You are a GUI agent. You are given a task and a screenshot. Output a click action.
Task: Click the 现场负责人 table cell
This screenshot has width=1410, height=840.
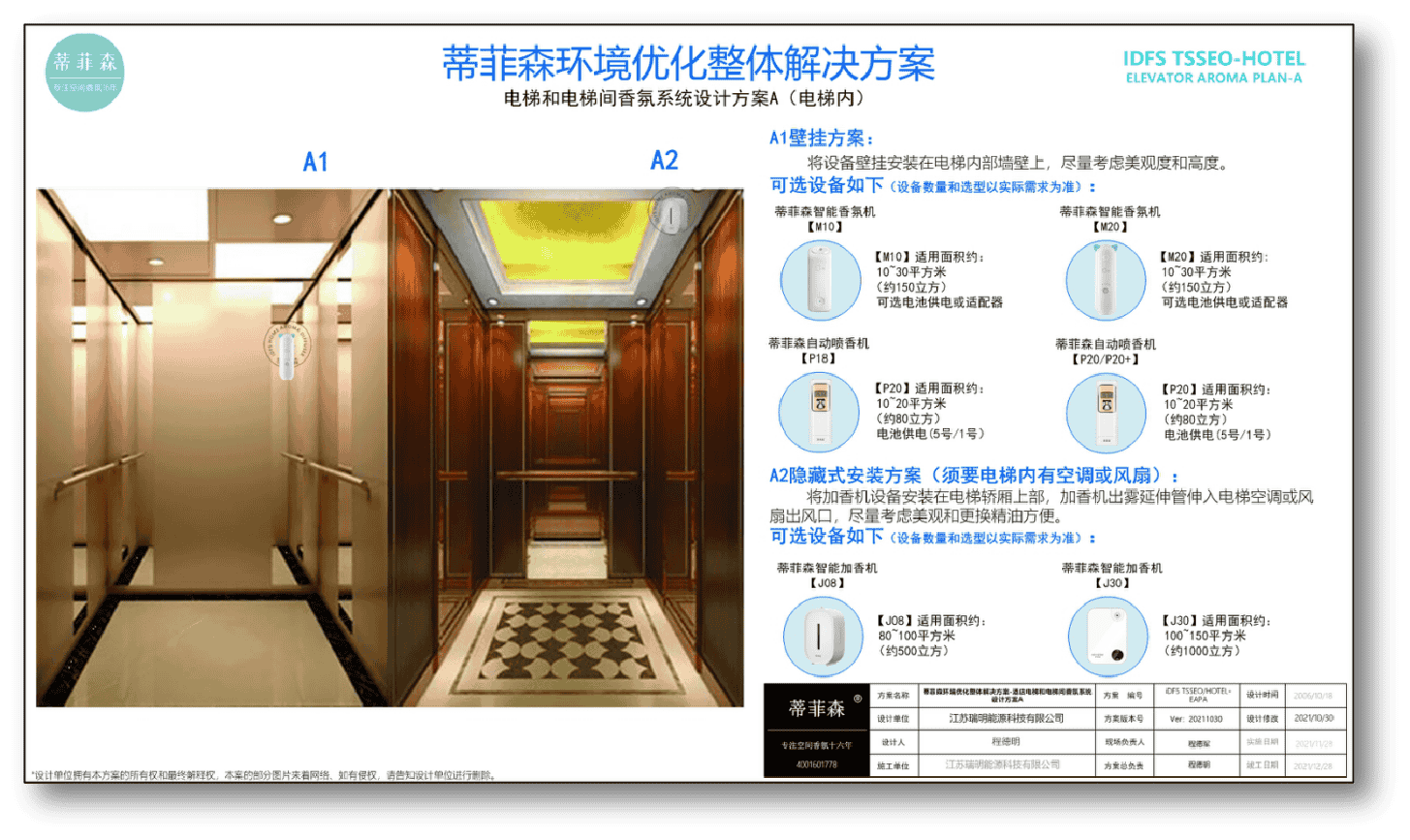tap(1124, 742)
